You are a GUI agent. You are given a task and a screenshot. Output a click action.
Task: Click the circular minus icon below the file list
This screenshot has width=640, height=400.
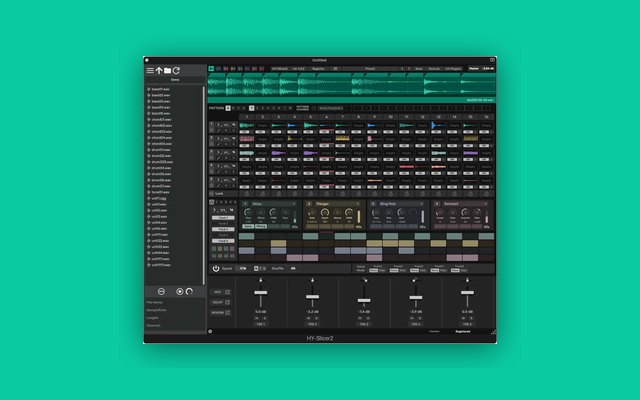pyautogui.click(x=161, y=291)
